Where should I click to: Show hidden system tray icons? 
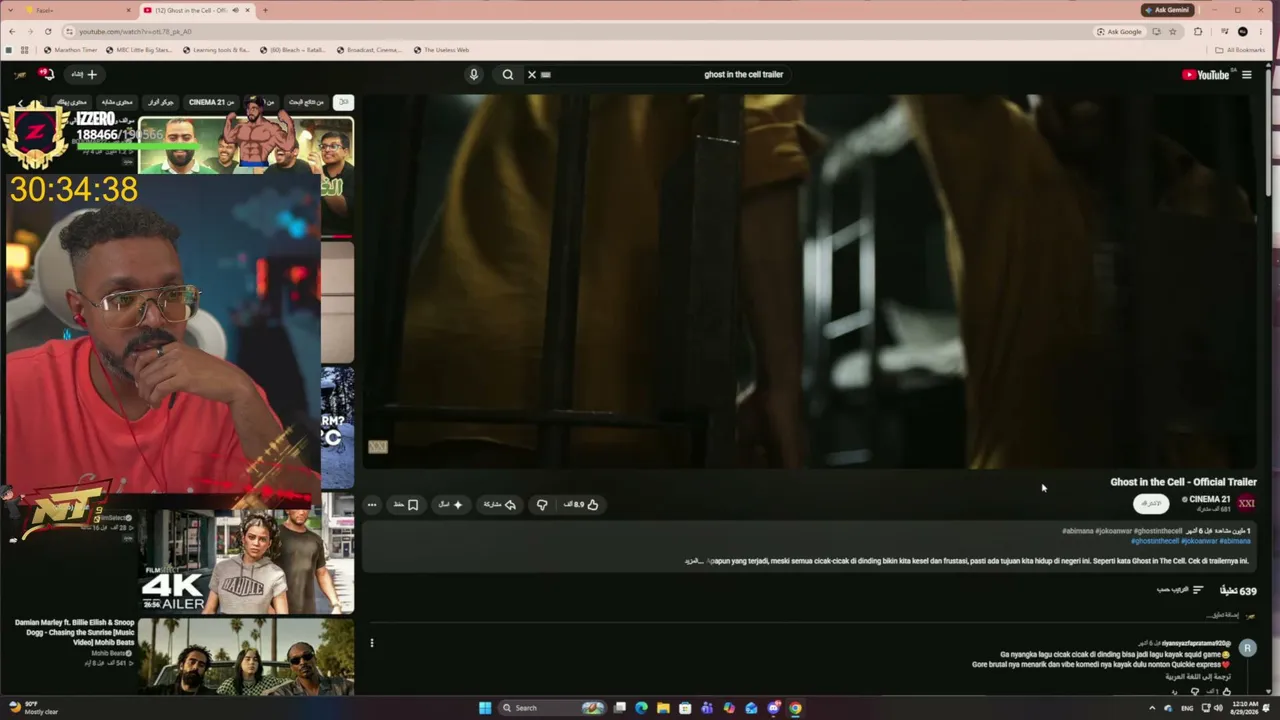[x=1152, y=708]
